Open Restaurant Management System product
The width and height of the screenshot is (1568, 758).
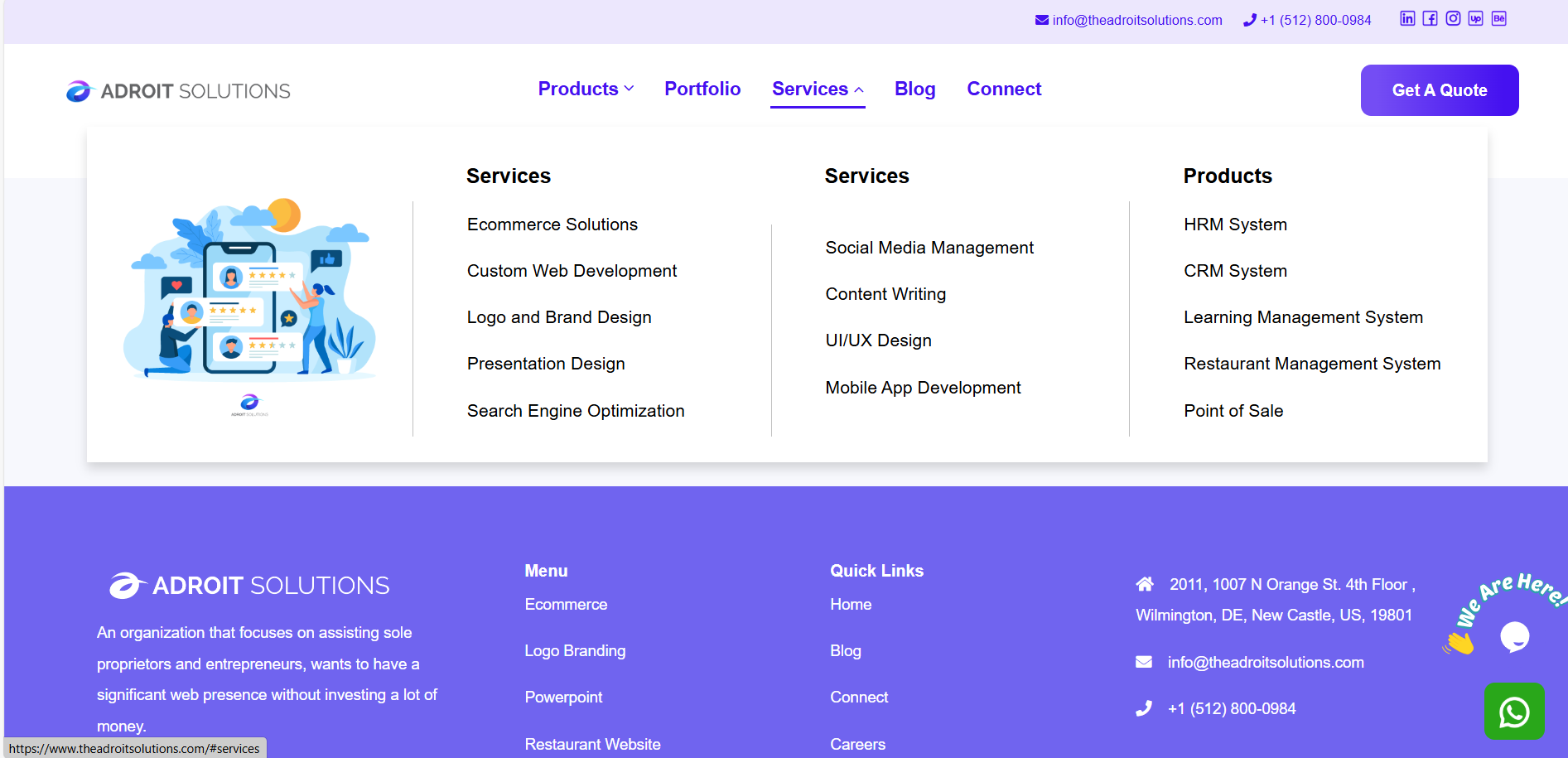click(x=1312, y=364)
